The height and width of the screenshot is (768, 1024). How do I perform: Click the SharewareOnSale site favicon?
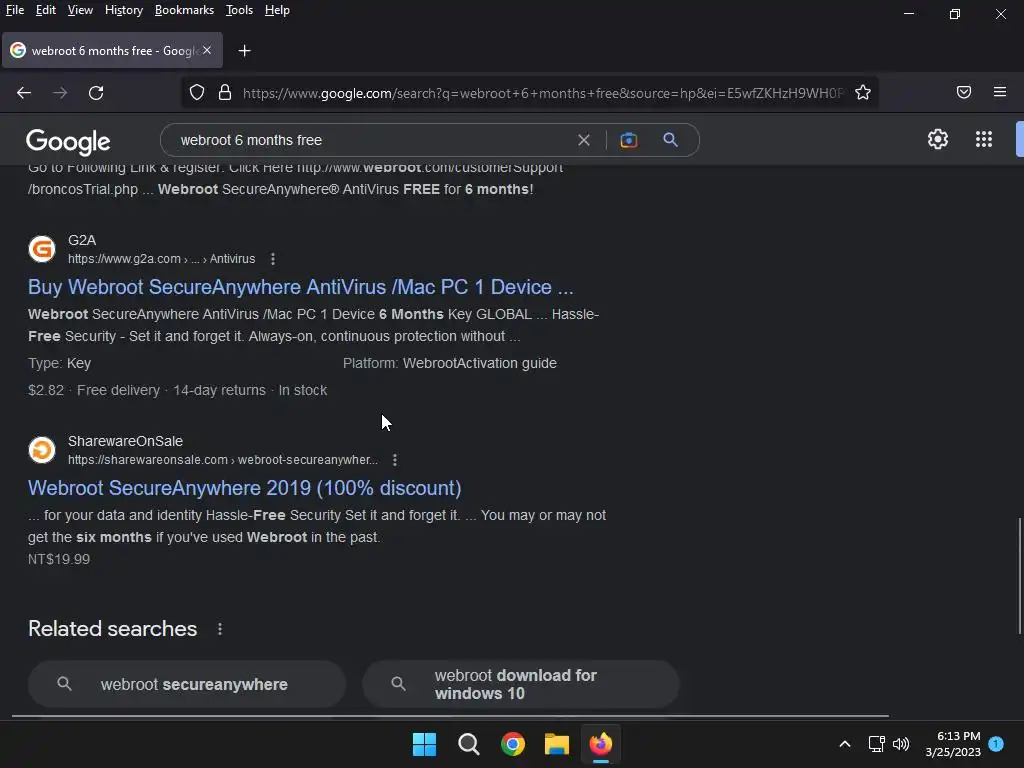(42, 450)
